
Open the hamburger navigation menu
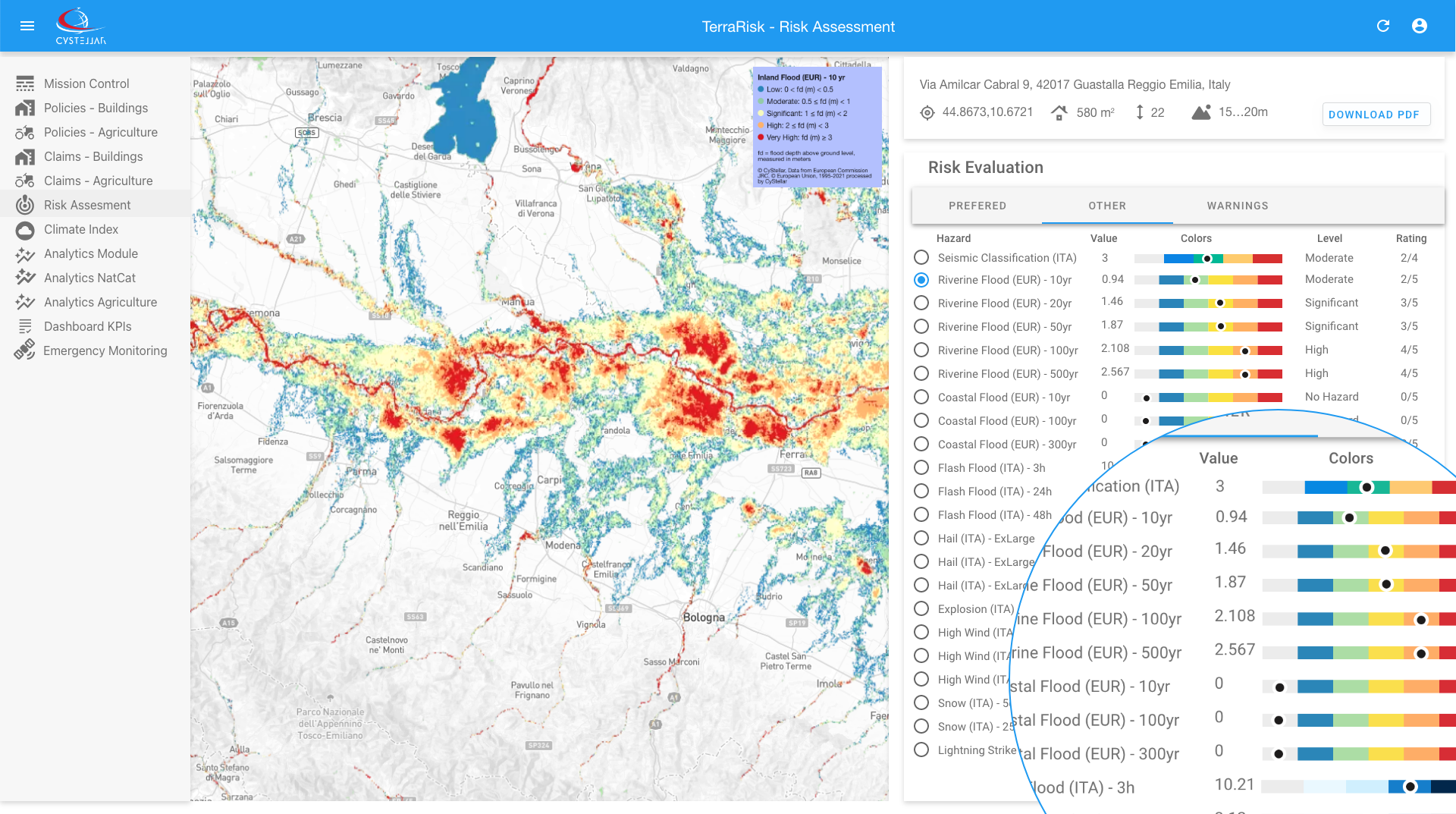point(27,26)
